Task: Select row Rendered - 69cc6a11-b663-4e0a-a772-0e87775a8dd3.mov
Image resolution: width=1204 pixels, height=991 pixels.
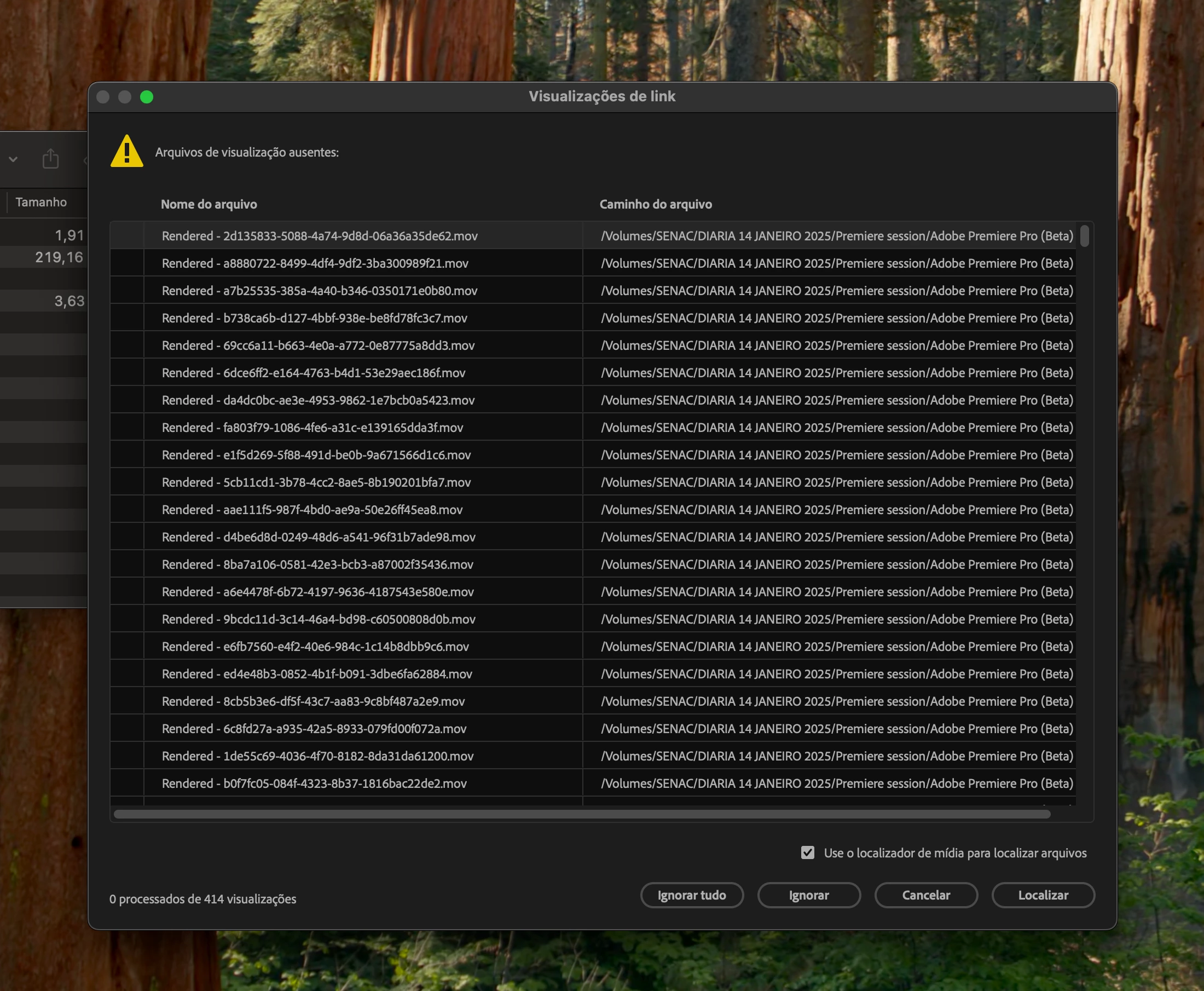Action: tap(593, 345)
